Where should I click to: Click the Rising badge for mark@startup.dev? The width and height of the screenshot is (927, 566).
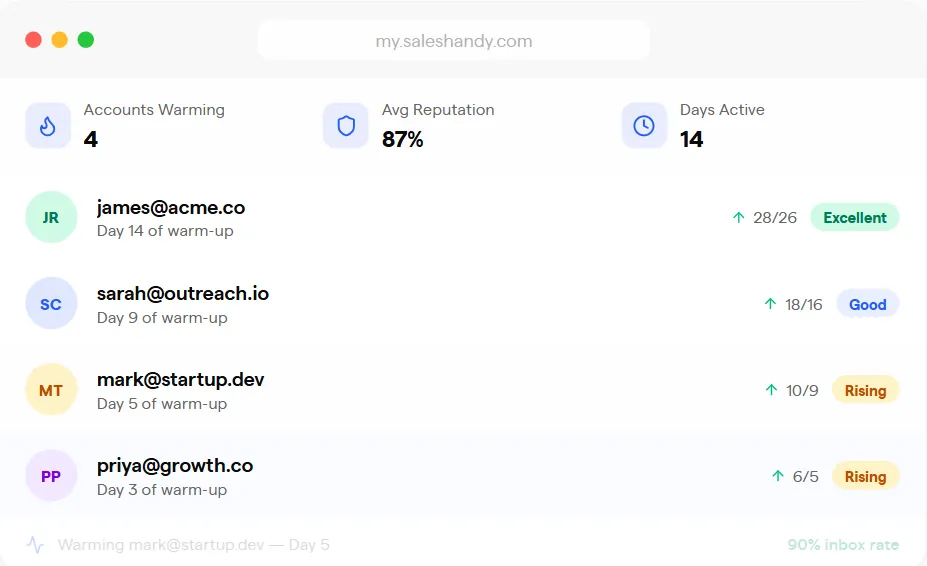point(866,390)
